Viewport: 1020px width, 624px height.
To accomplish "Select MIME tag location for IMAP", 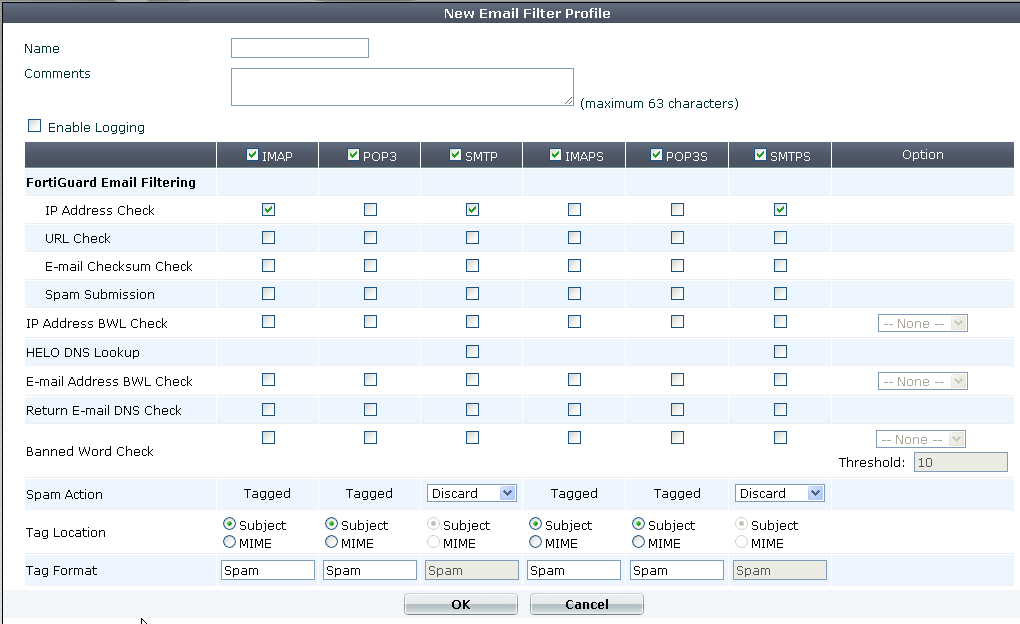I will tap(230, 543).
